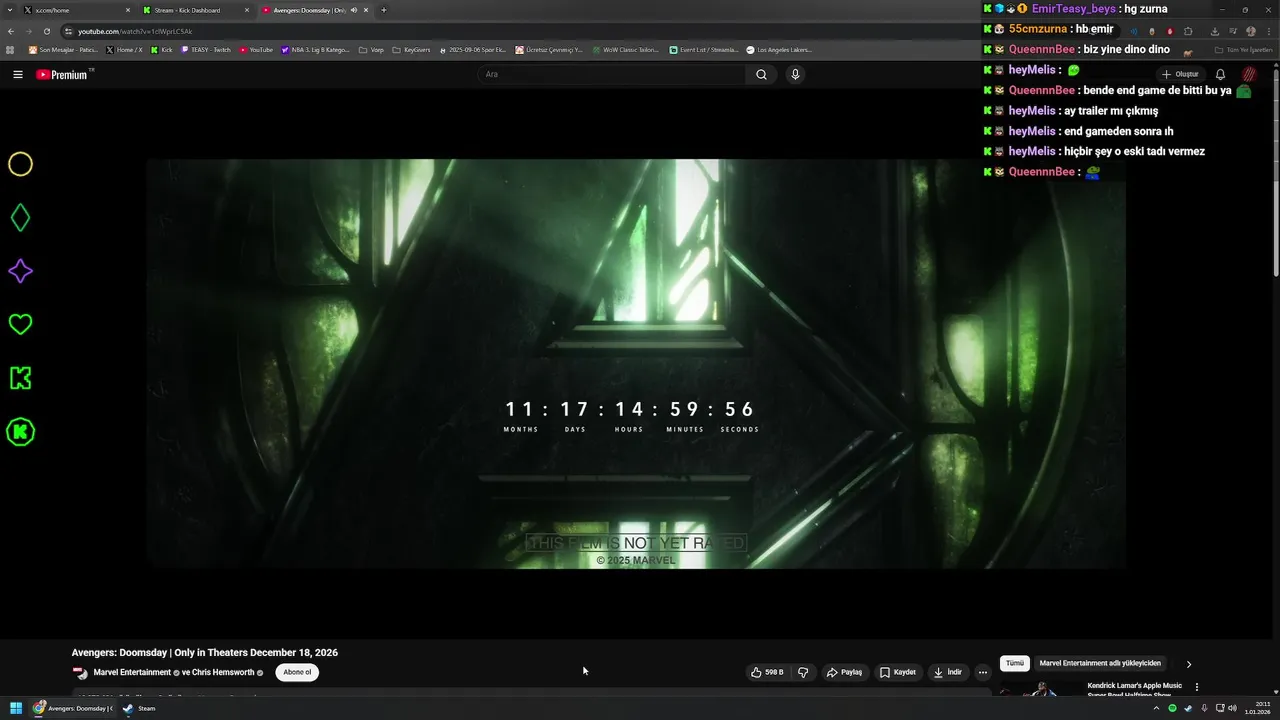Click the green diamond overlay icon
Viewport: 1280px width, 720px height.
tap(20, 218)
